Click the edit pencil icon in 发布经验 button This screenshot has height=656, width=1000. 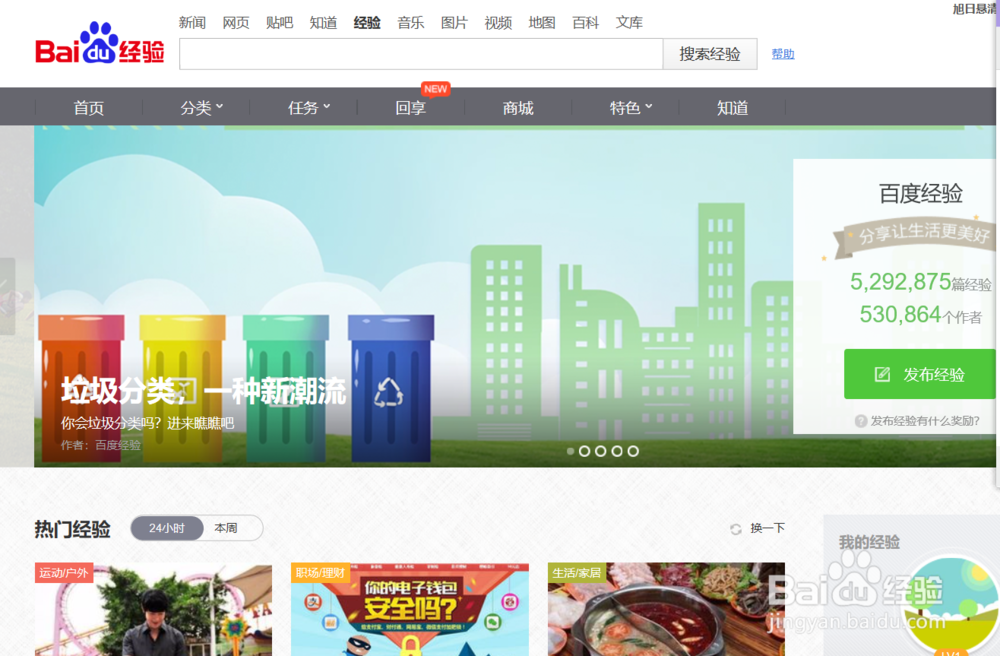[882, 374]
